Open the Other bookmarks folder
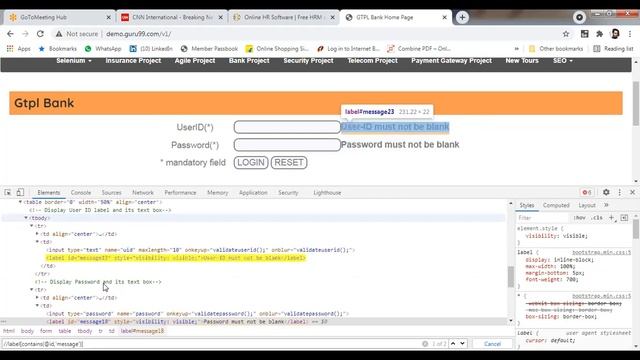 pos(556,49)
